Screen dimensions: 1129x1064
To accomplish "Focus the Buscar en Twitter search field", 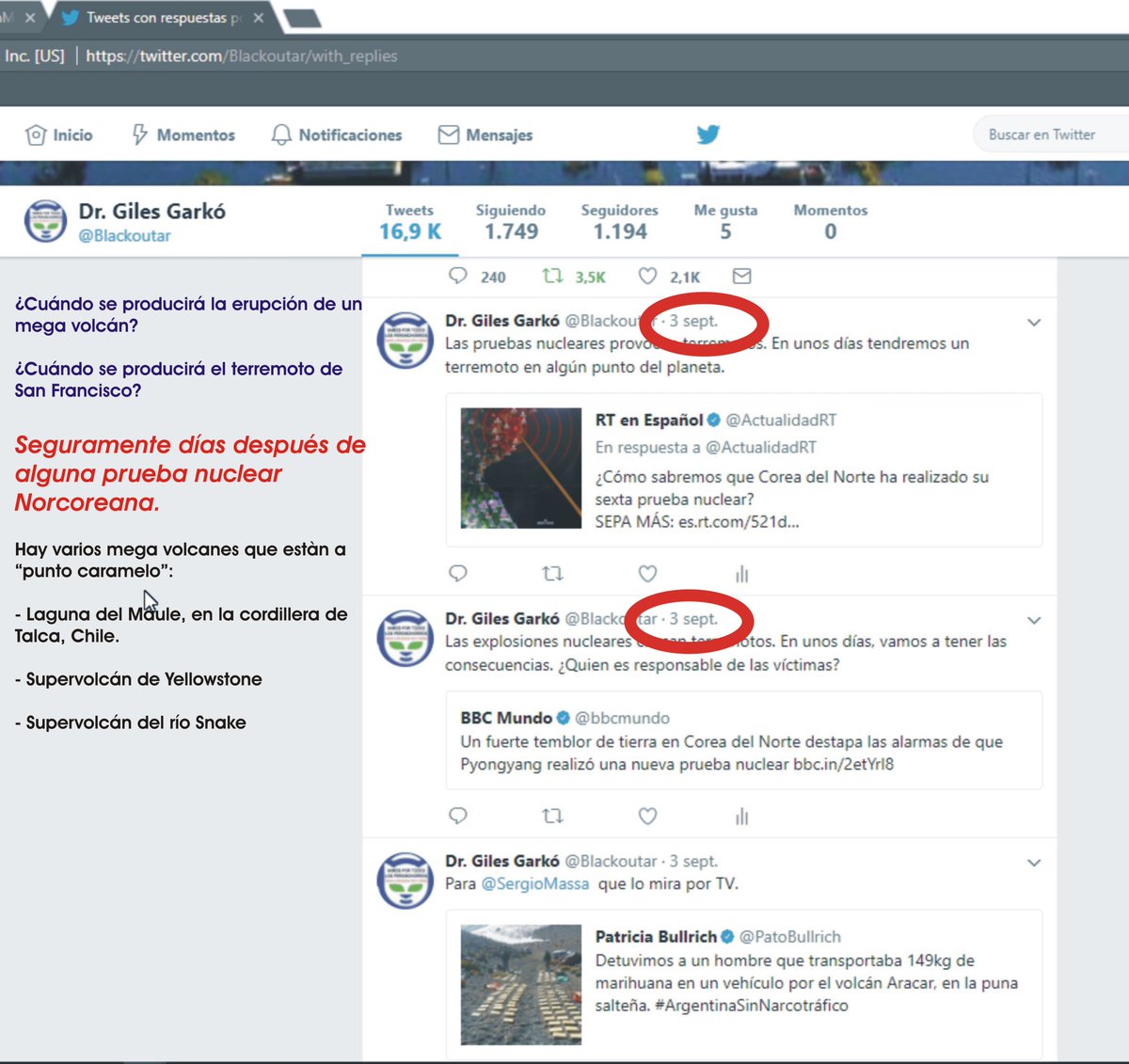I will [x=1051, y=135].
